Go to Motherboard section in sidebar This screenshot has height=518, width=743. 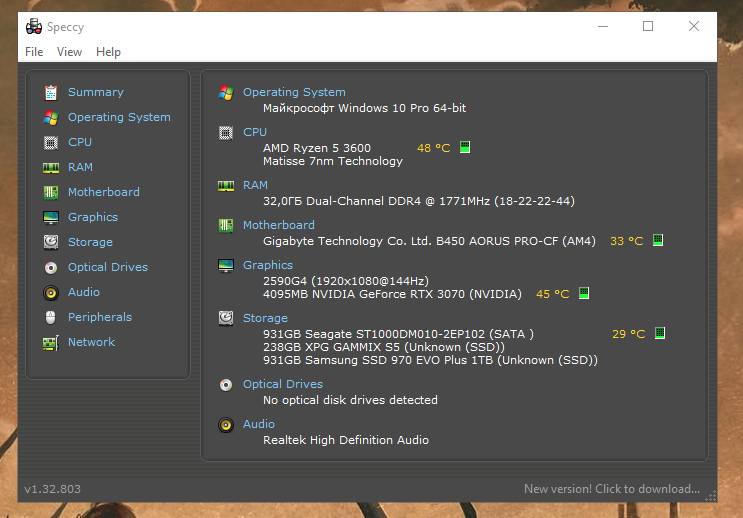[104, 192]
